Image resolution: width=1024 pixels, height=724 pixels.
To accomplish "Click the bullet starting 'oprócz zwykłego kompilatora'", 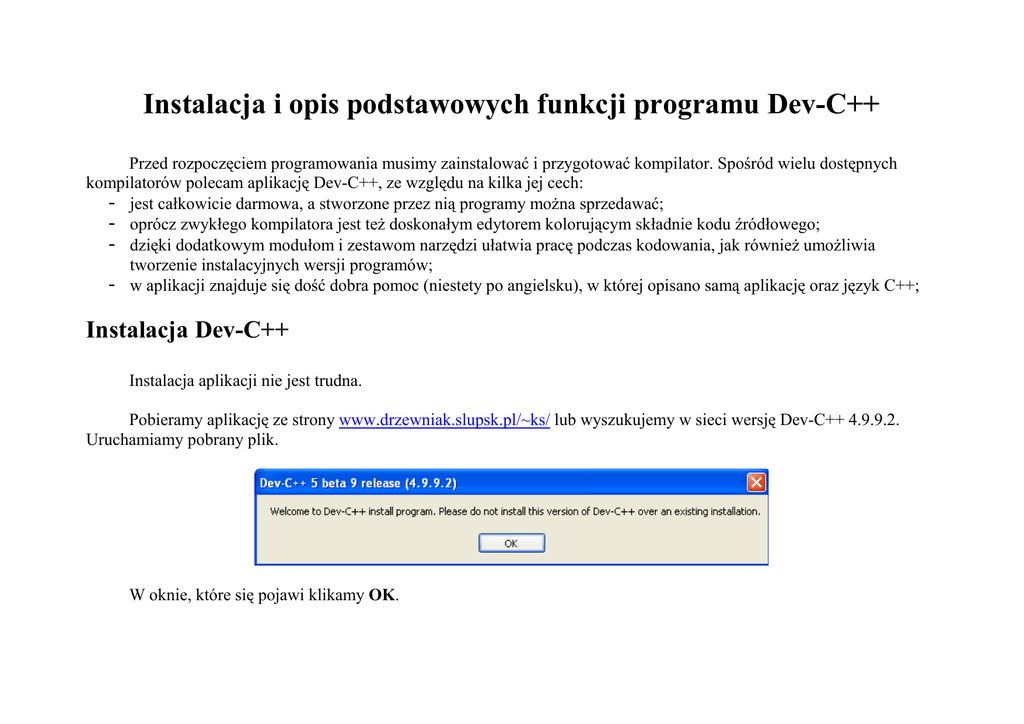I will 474,224.
